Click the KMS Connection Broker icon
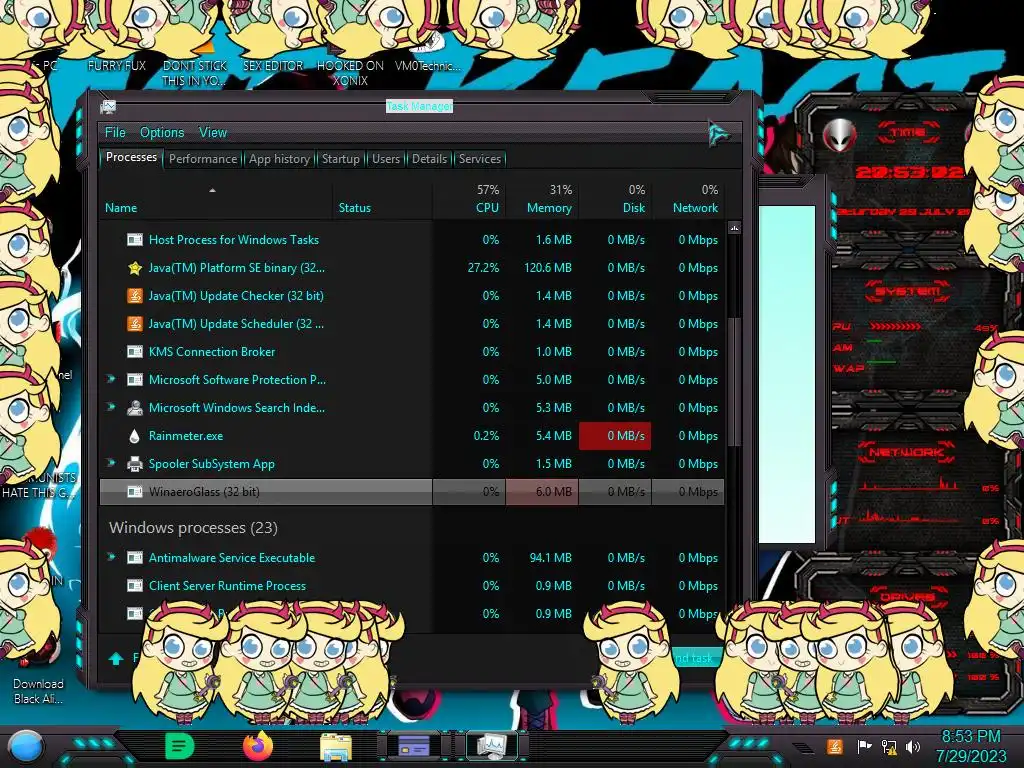 135,352
